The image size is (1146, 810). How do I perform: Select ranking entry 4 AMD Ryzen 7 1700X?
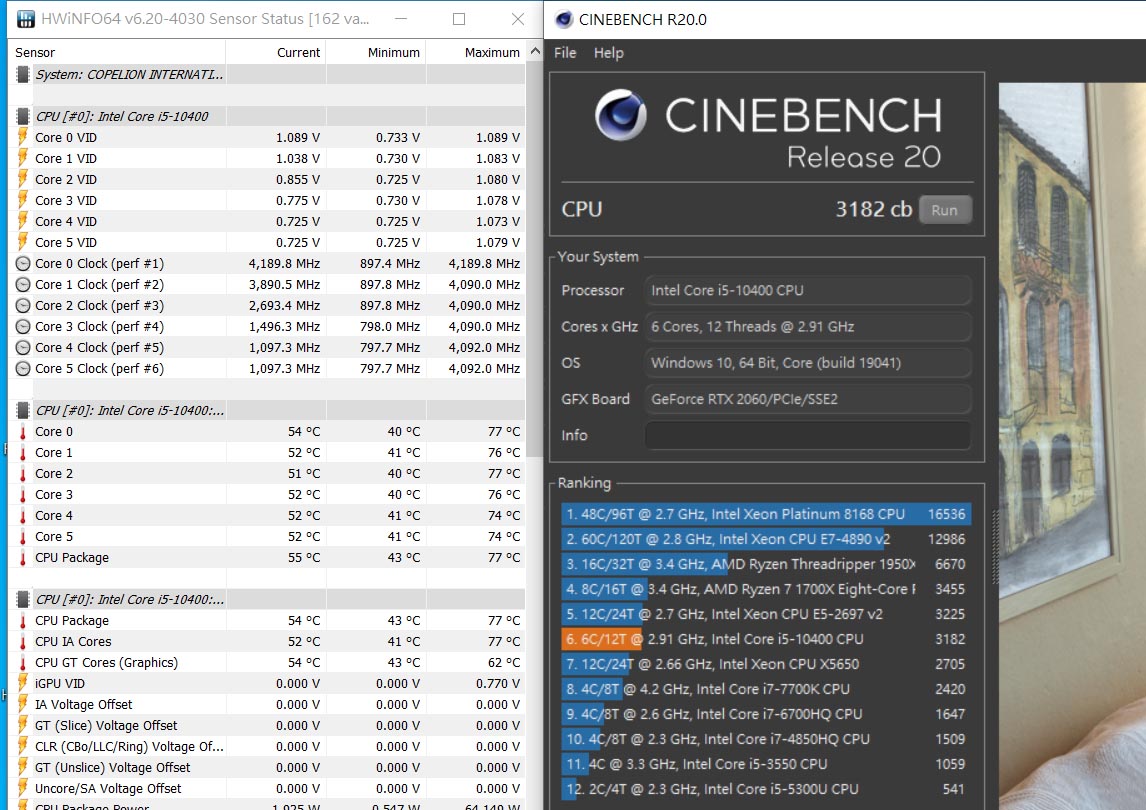[x=766, y=588]
